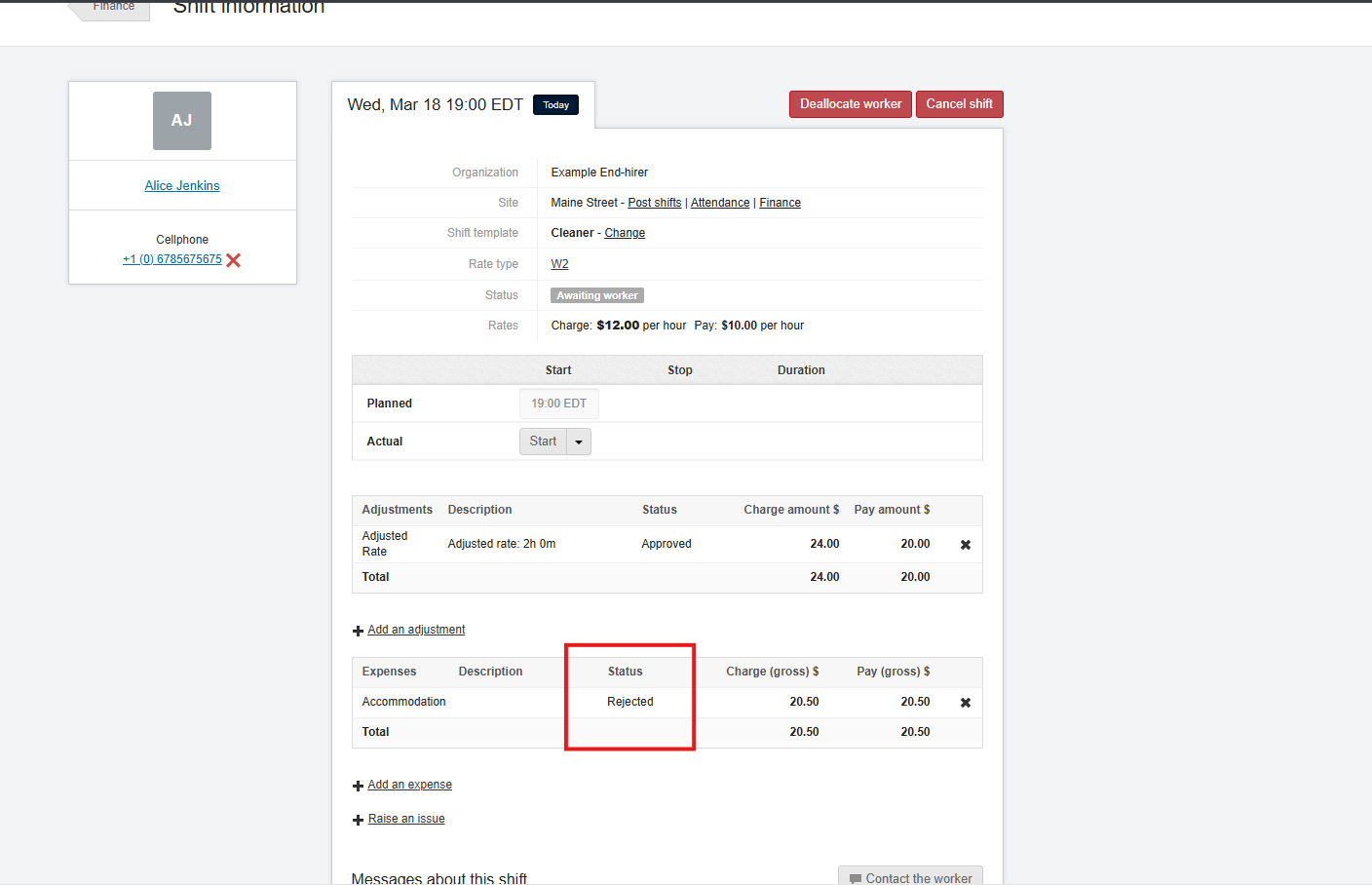Open the planned start time field showing 19:00 EDT
Screen dimensions: 1372x885
coord(558,403)
